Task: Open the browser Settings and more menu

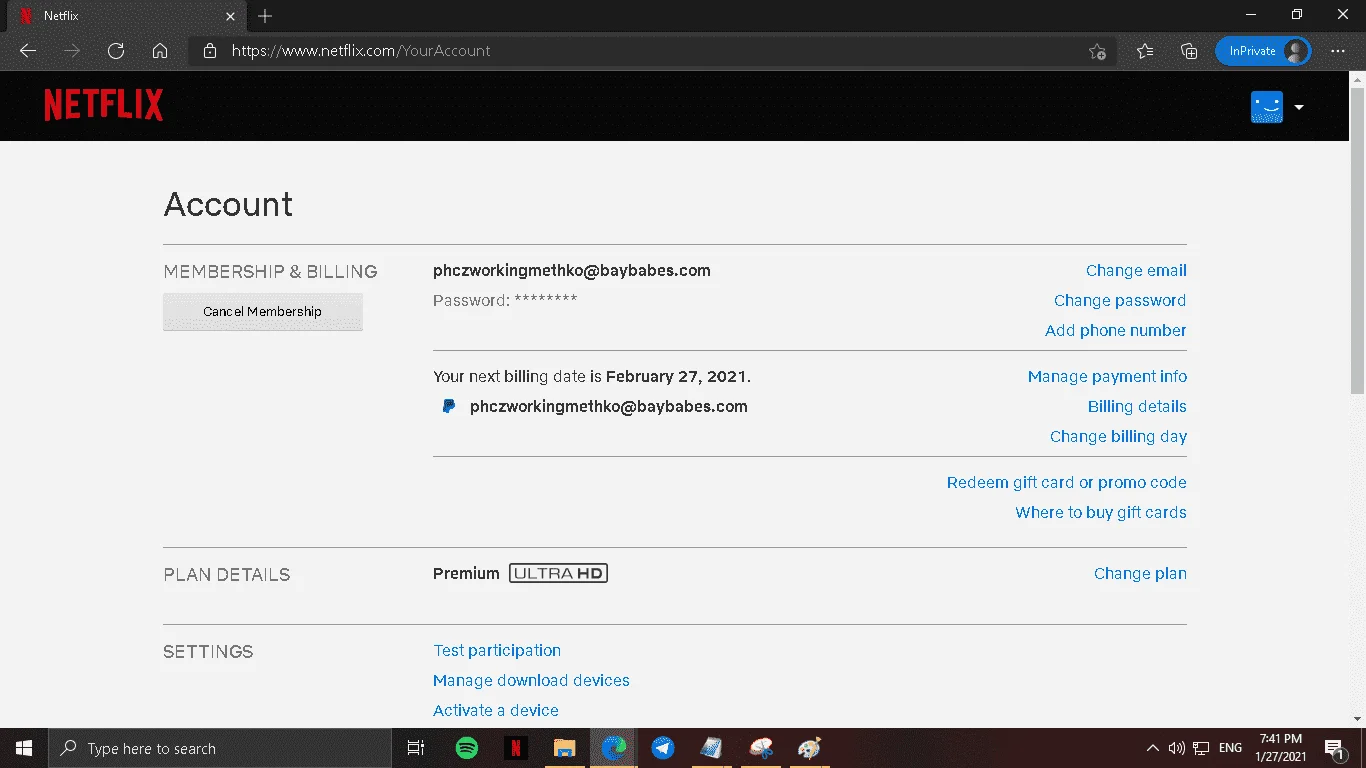Action: click(x=1338, y=51)
